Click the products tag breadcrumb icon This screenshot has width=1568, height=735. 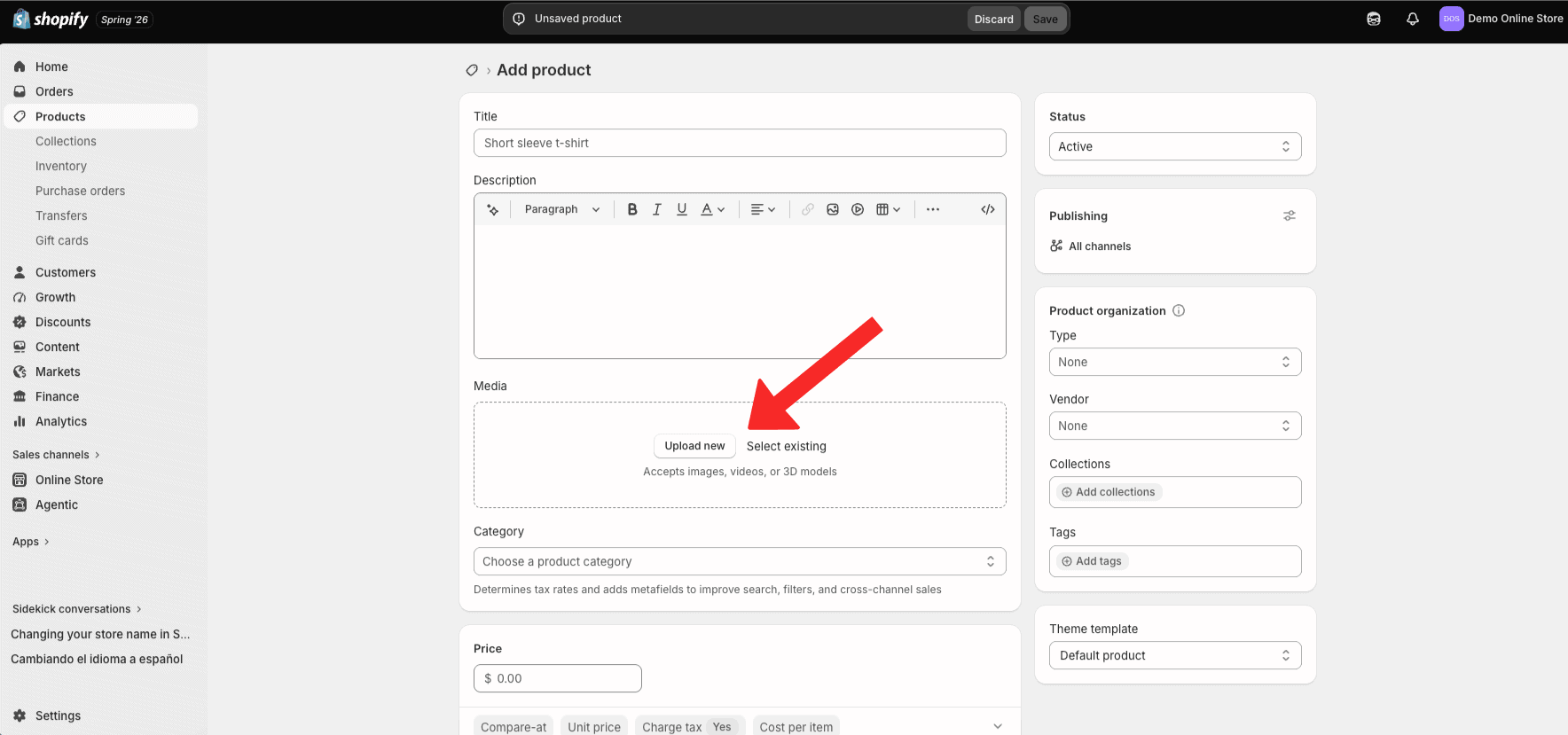pos(472,70)
